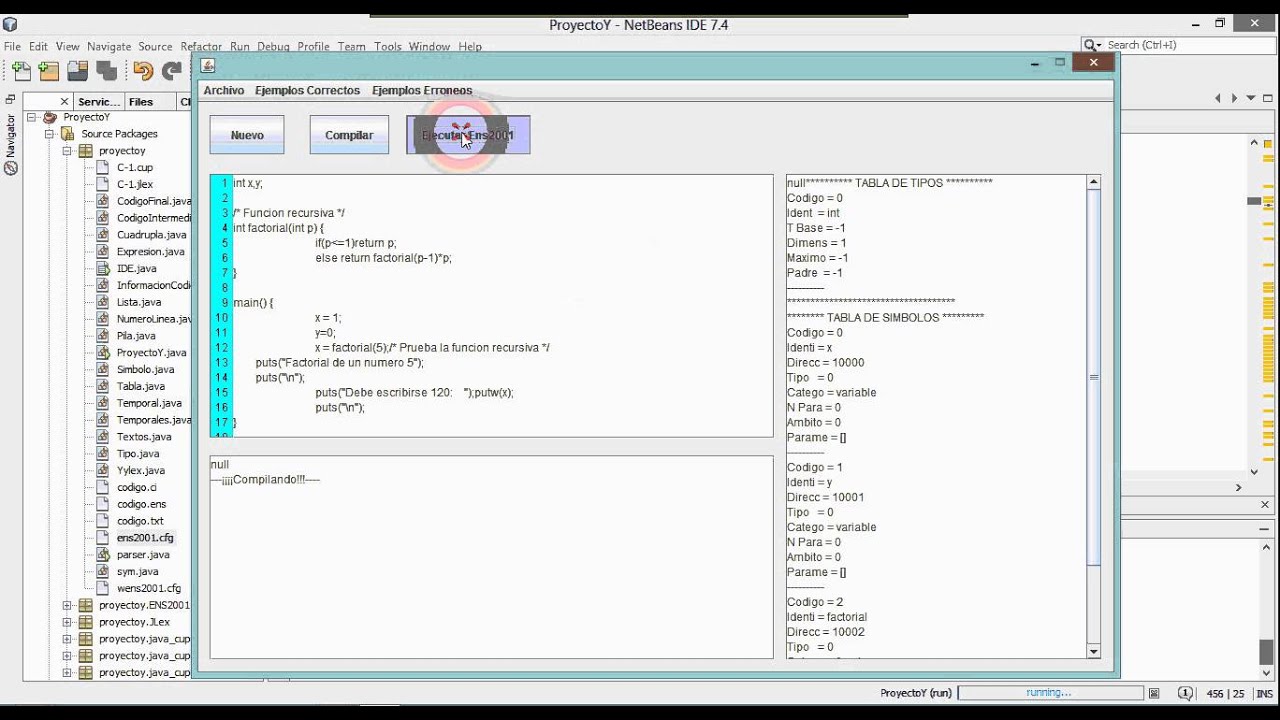Select Yylex.java in project tree

coord(140,470)
